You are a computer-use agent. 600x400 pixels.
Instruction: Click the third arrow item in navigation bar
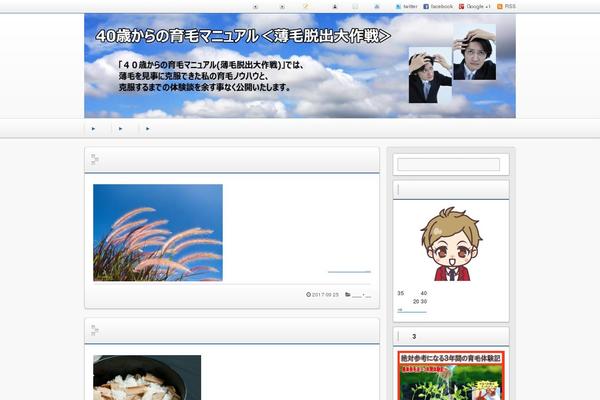148,129
